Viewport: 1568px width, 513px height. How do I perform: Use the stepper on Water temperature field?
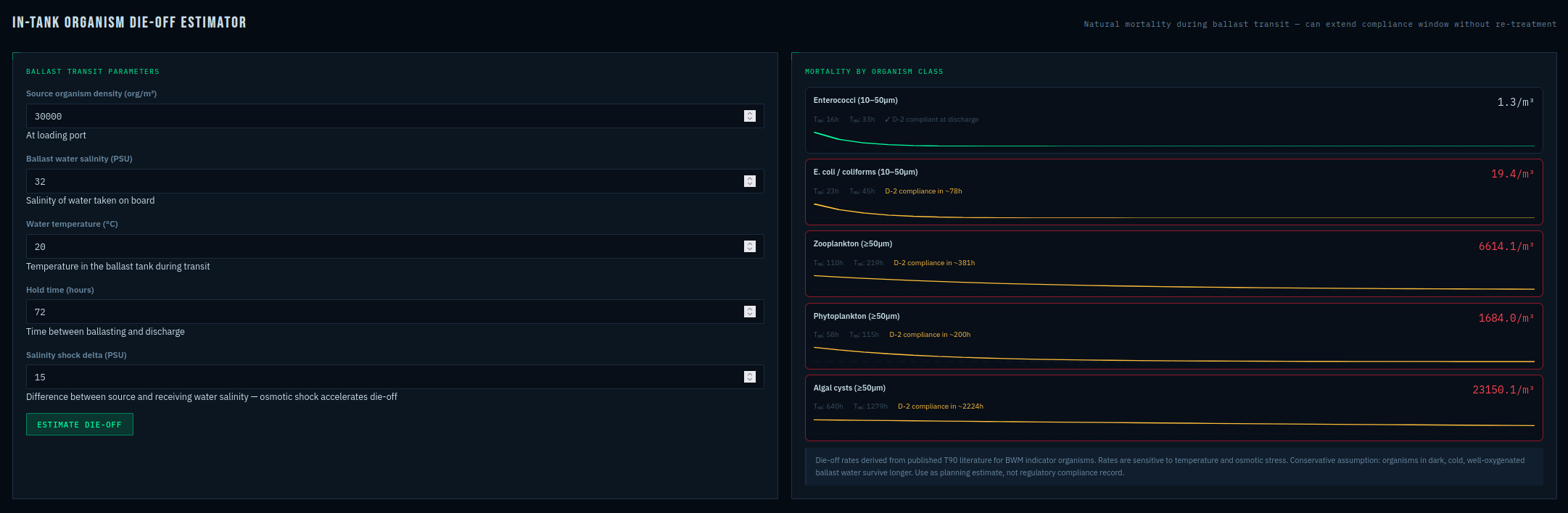click(750, 246)
